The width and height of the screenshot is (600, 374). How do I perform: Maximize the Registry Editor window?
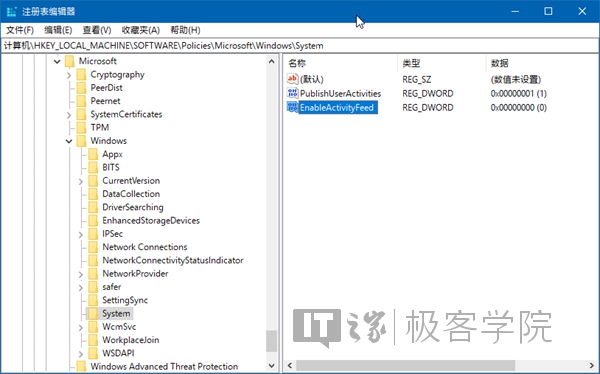click(548, 11)
